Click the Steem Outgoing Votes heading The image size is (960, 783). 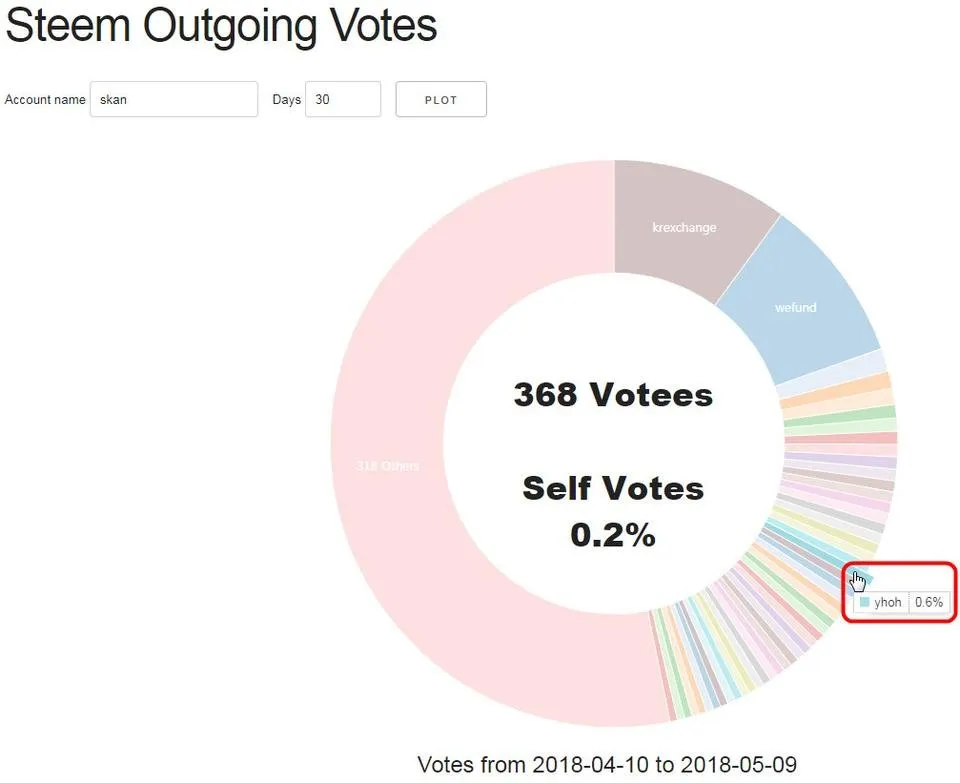(x=221, y=24)
